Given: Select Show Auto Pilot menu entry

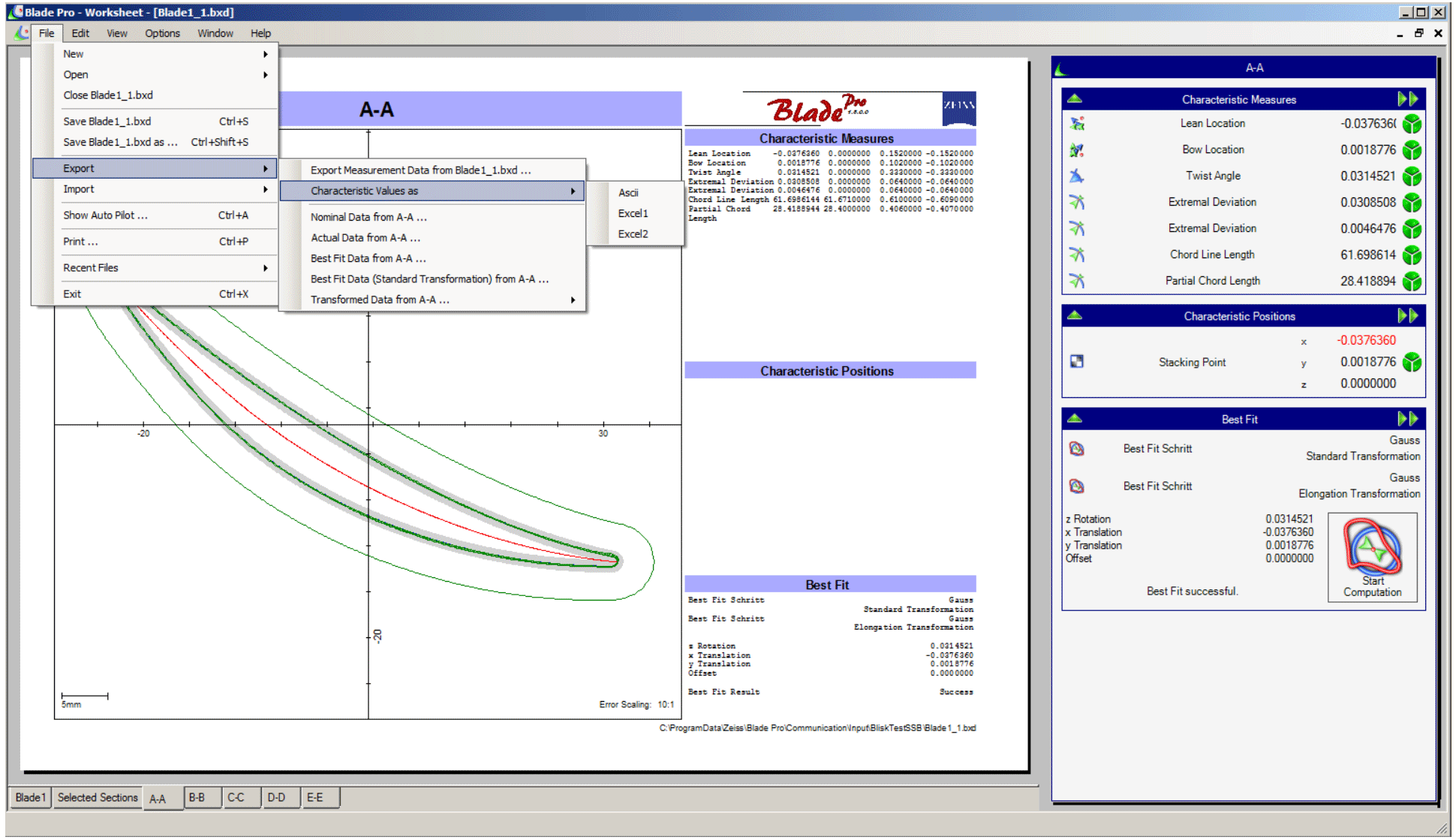Looking at the screenshot, I should pos(155,215).
